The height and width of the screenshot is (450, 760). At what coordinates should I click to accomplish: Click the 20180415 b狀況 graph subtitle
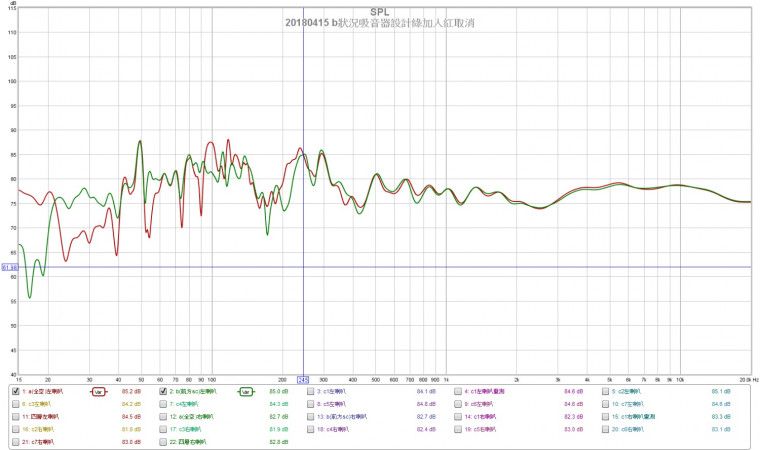(x=380, y=23)
